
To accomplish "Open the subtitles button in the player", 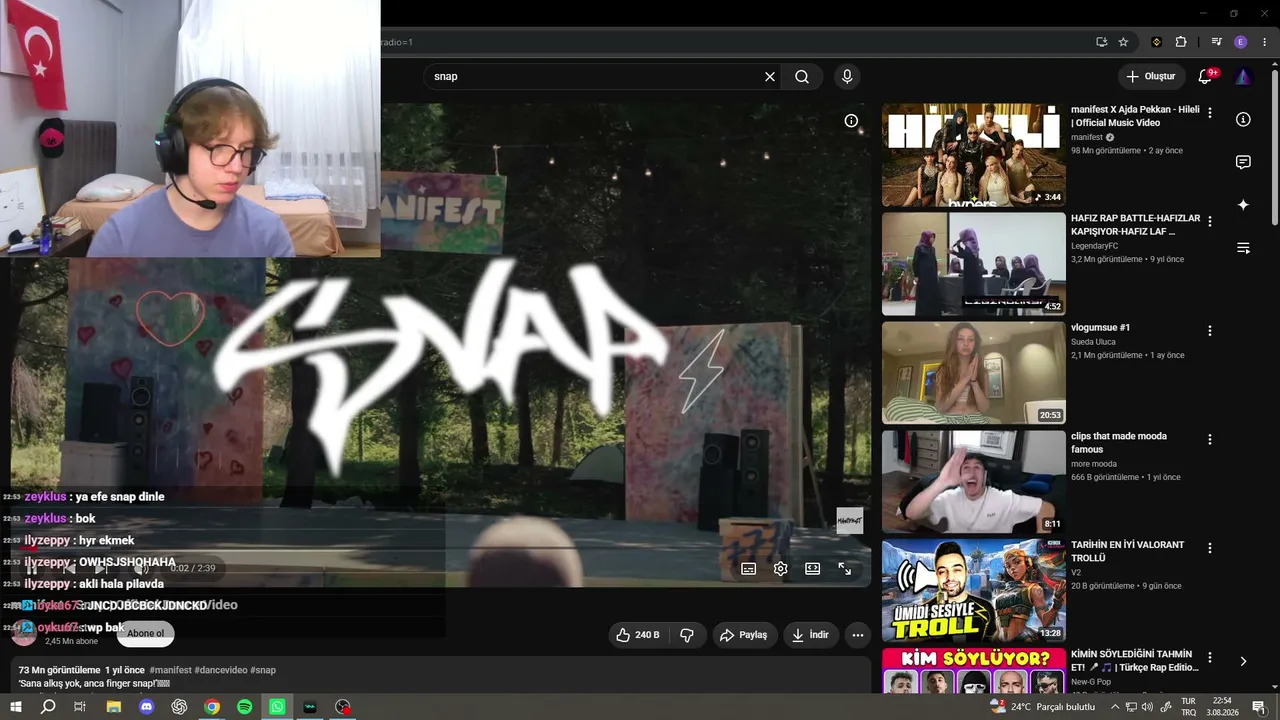I will click(x=748, y=568).
